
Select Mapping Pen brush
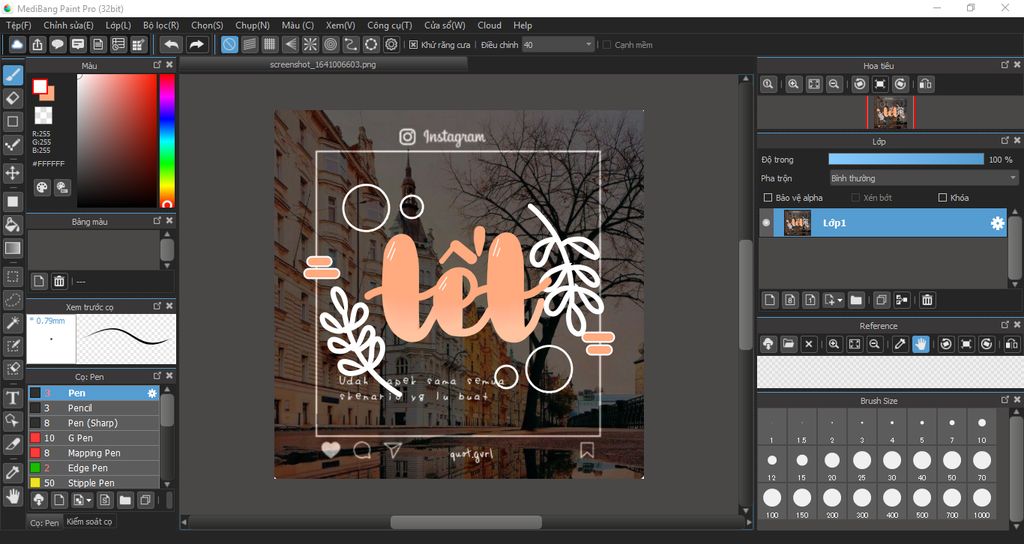point(93,453)
